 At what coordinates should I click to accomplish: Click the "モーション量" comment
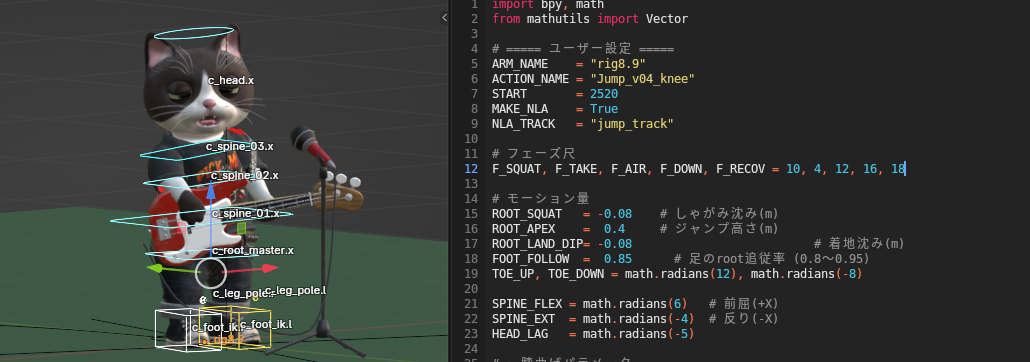tap(541, 198)
